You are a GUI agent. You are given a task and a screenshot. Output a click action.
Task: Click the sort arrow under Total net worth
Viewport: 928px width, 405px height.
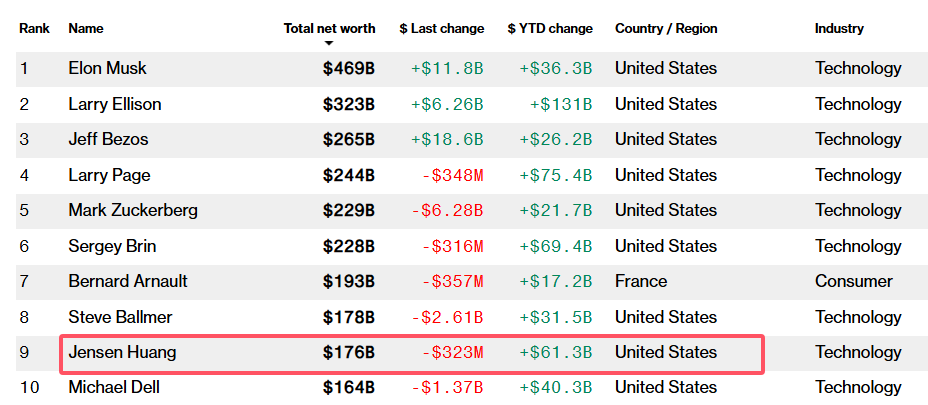click(329, 44)
